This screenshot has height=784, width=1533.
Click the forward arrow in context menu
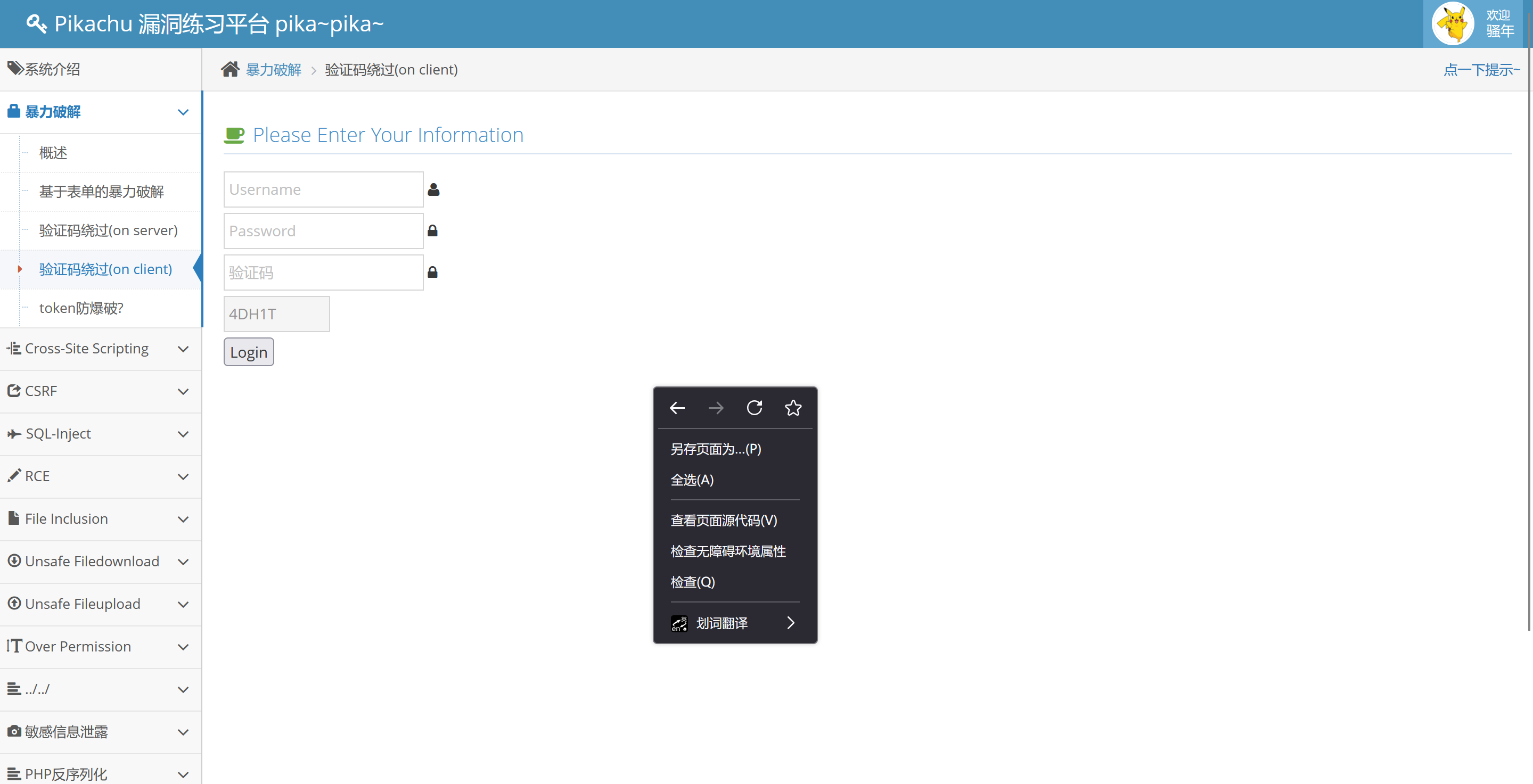click(x=716, y=408)
